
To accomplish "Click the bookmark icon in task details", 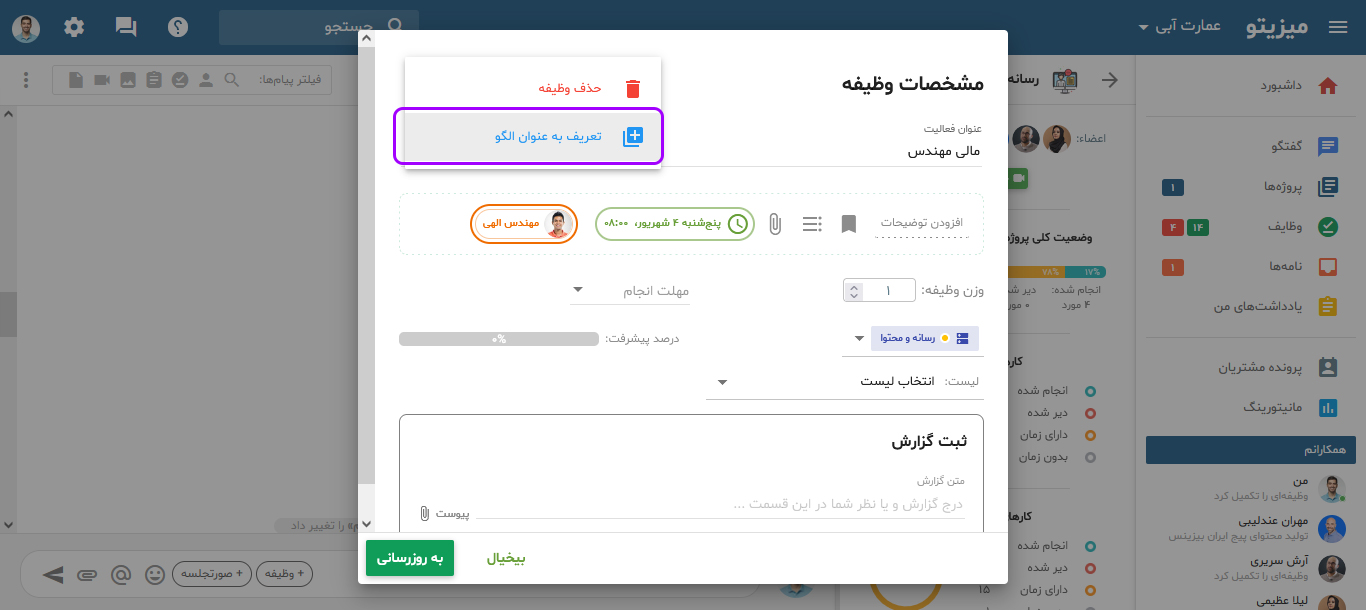I will [848, 224].
